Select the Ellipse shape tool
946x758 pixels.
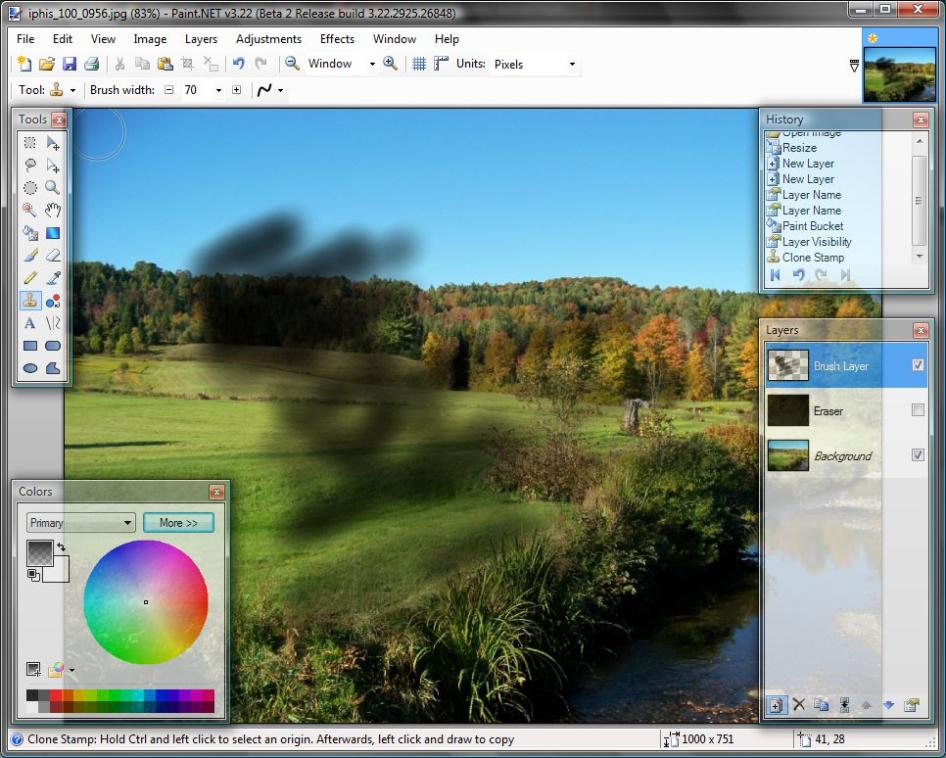tap(30, 368)
